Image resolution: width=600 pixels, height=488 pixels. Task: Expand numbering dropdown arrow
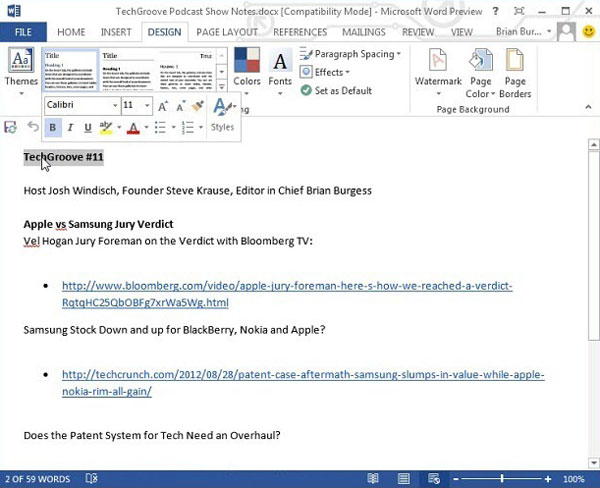(201, 127)
